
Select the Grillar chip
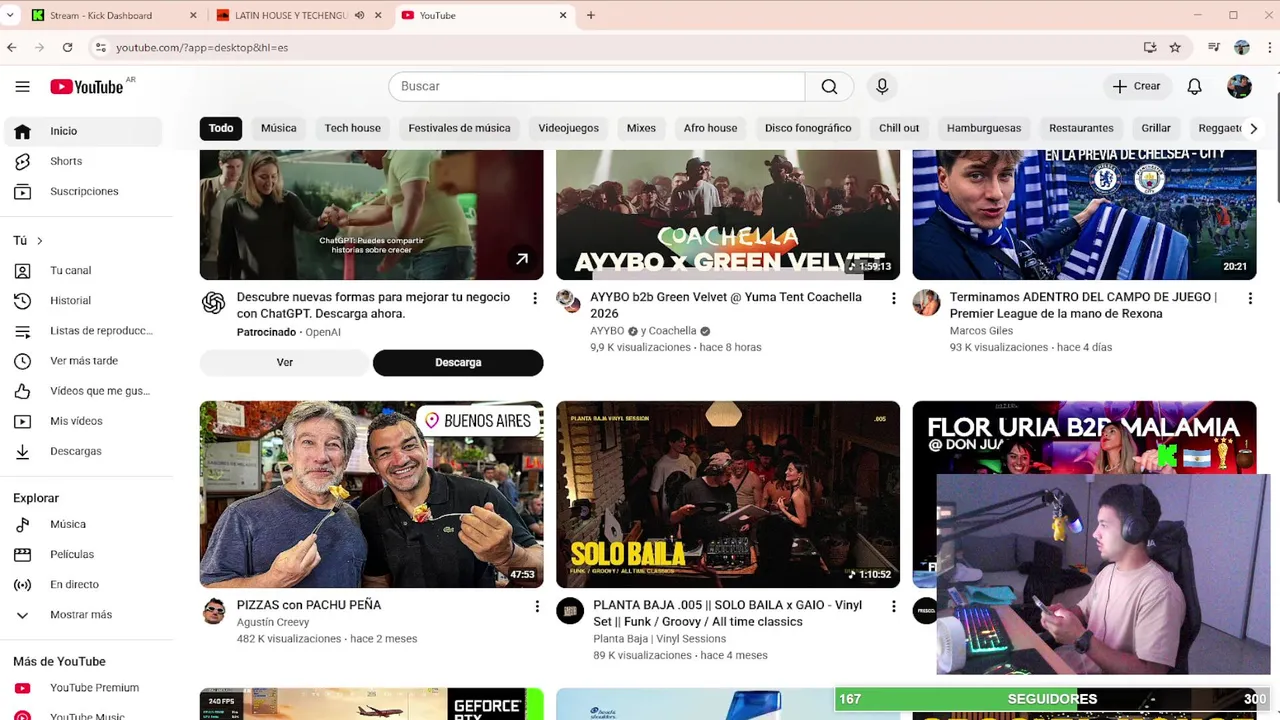coord(1156,128)
